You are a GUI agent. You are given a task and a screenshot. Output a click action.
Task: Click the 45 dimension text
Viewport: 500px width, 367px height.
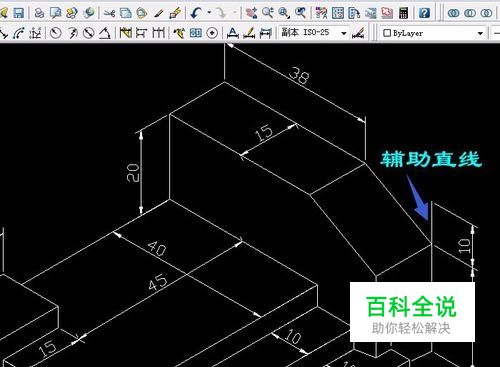point(157,282)
